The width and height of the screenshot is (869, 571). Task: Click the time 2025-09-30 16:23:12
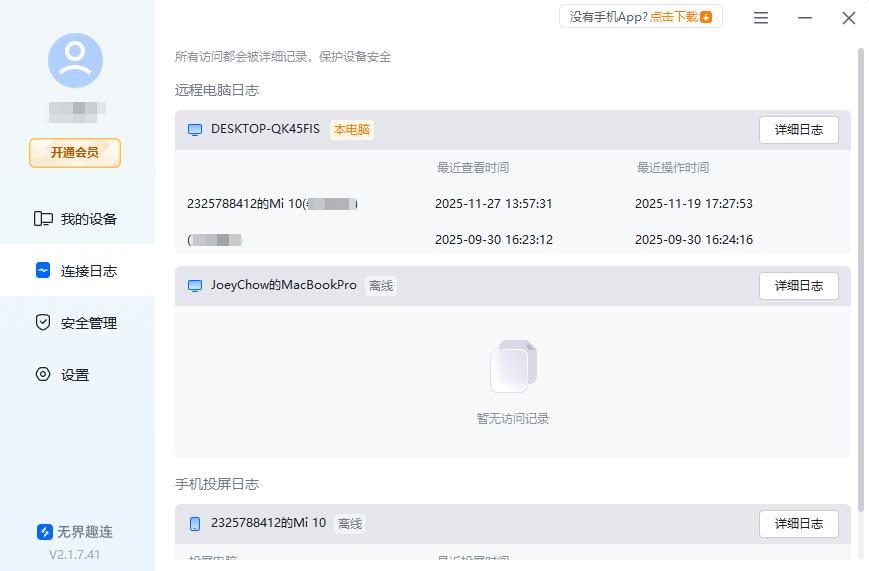click(493, 239)
